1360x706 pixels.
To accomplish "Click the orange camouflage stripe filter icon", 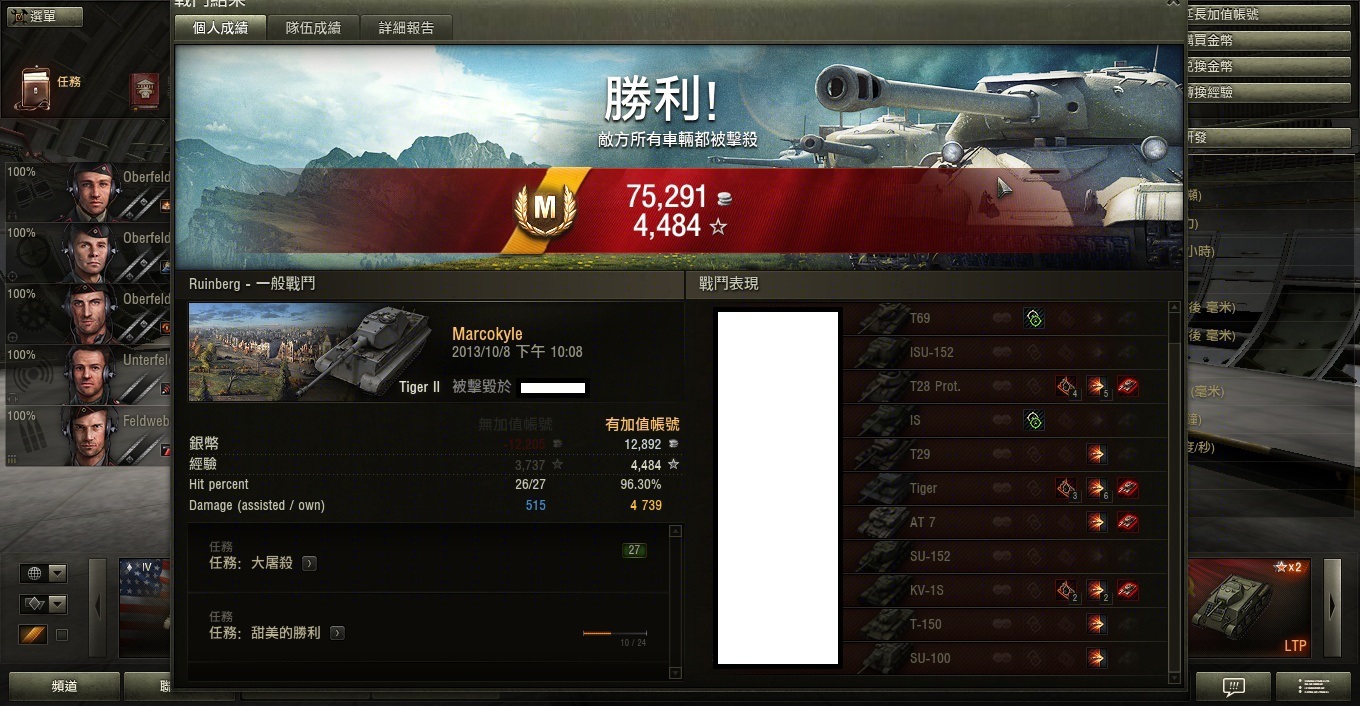I will click(x=33, y=634).
